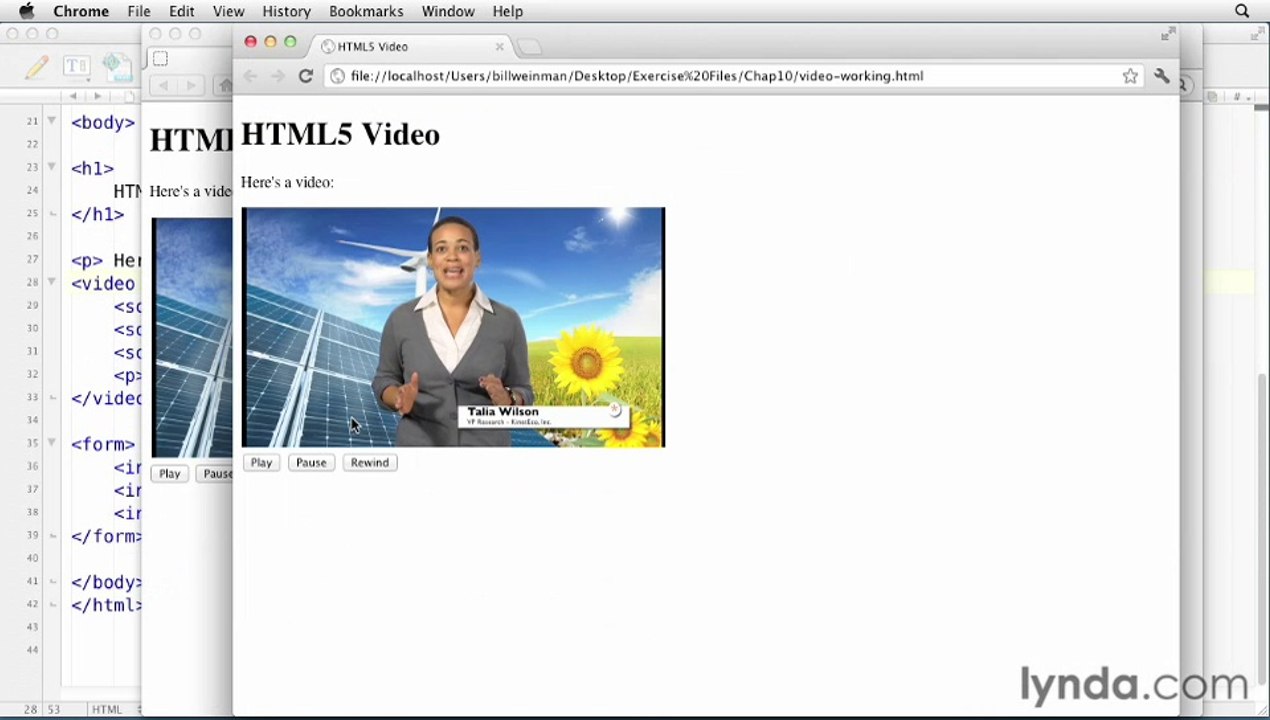Click the home icon in rear browser window

tap(225, 86)
